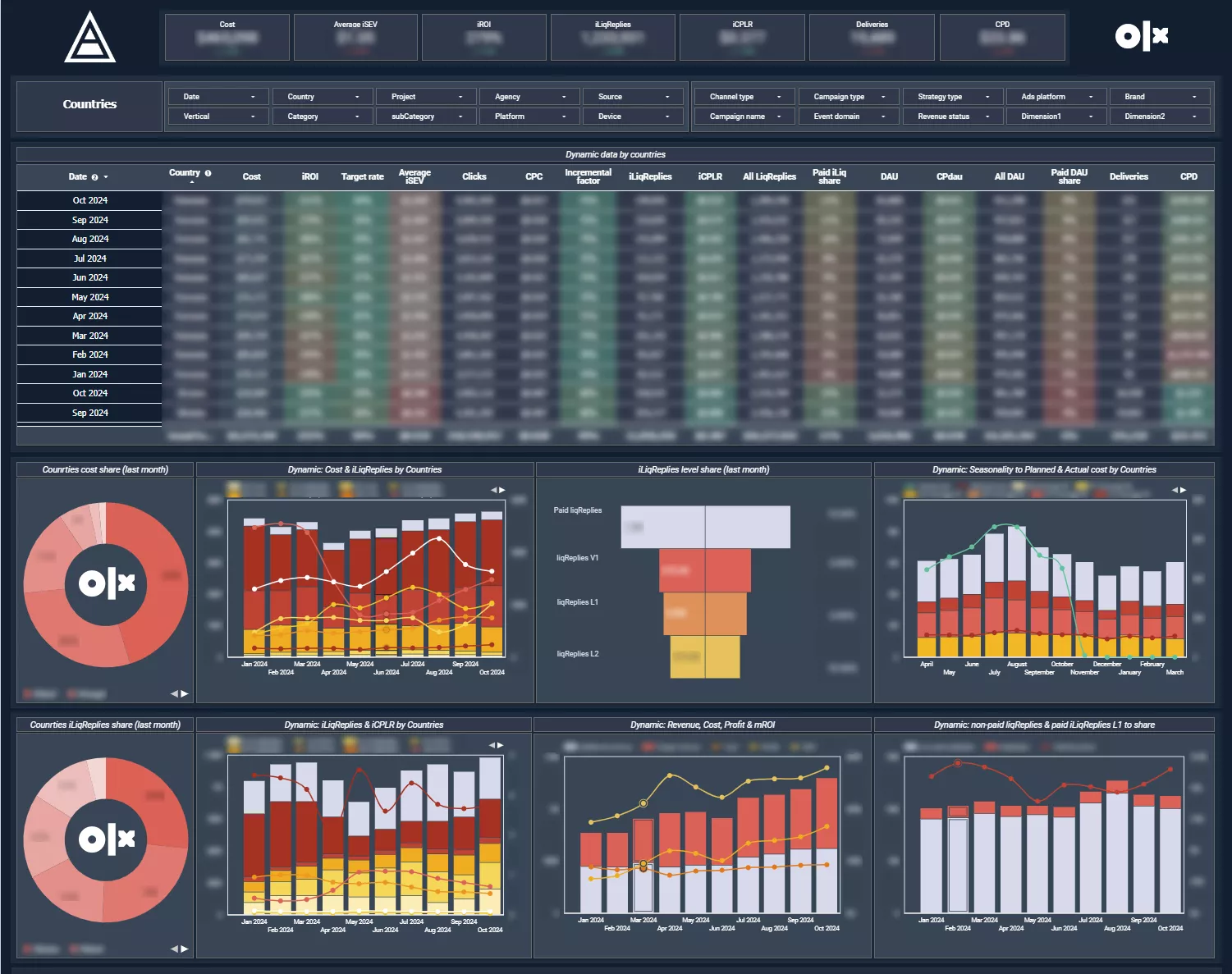1232x974 pixels.
Task: Previous legend page in Seasonality cost chart
Action: (1174, 490)
